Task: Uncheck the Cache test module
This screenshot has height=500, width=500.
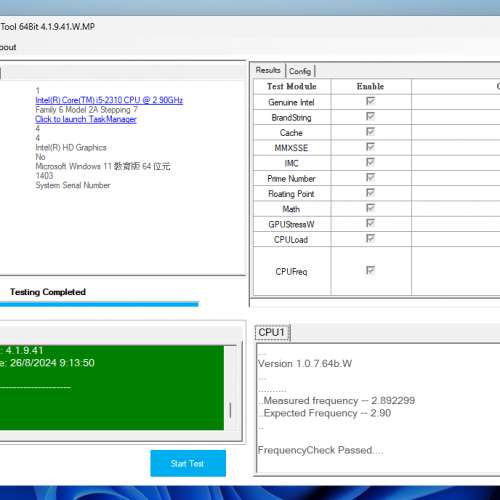Action: [x=370, y=132]
